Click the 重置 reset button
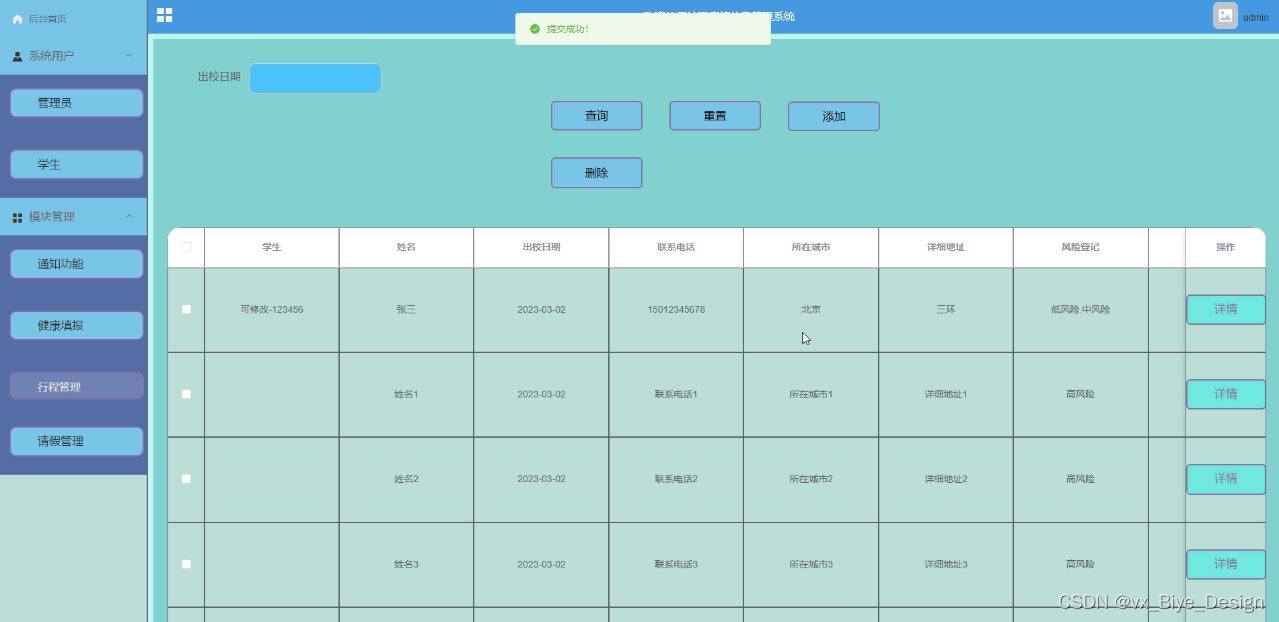1279x622 pixels. coord(715,116)
